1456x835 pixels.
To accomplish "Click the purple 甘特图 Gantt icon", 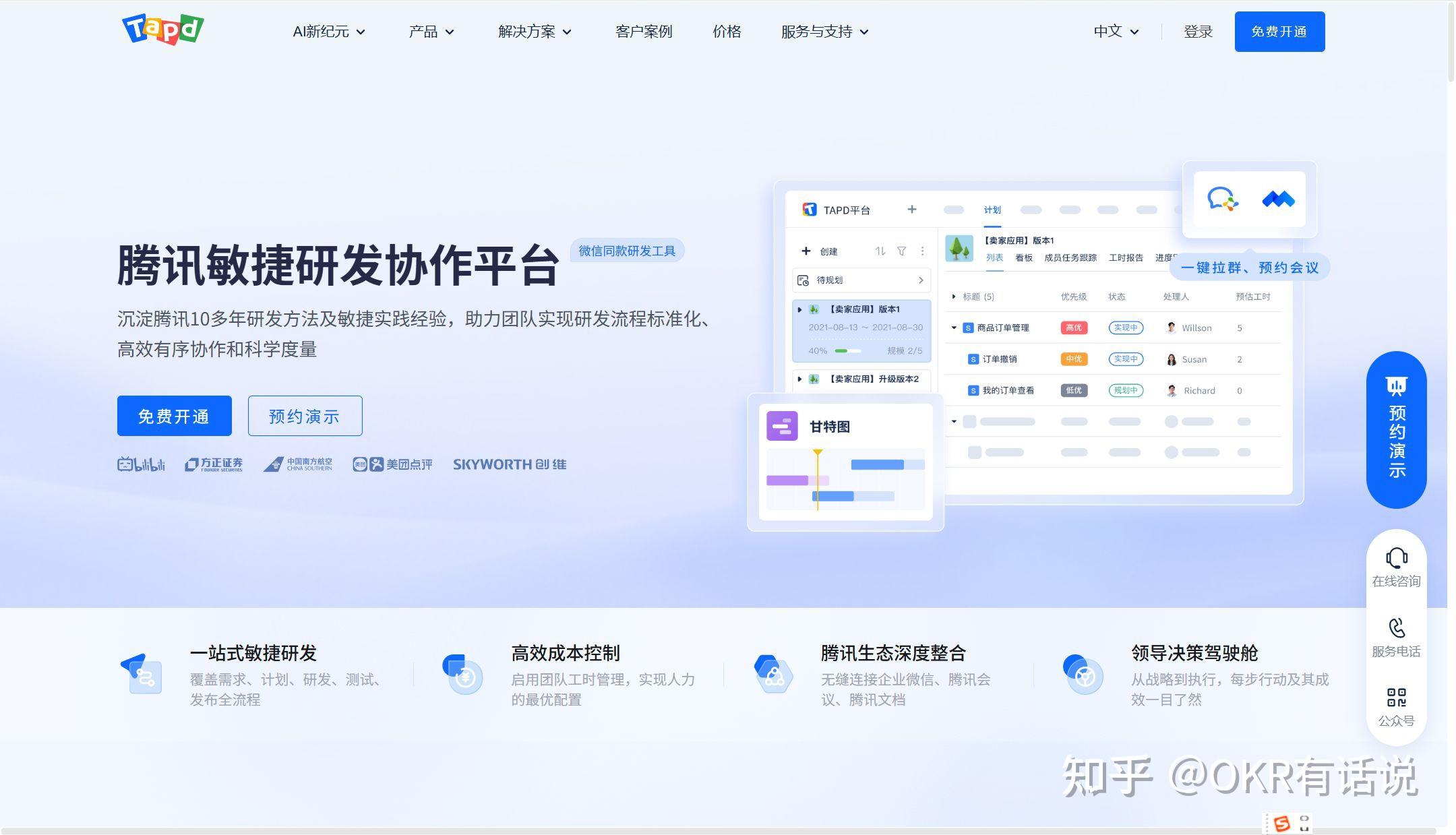I will (782, 427).
